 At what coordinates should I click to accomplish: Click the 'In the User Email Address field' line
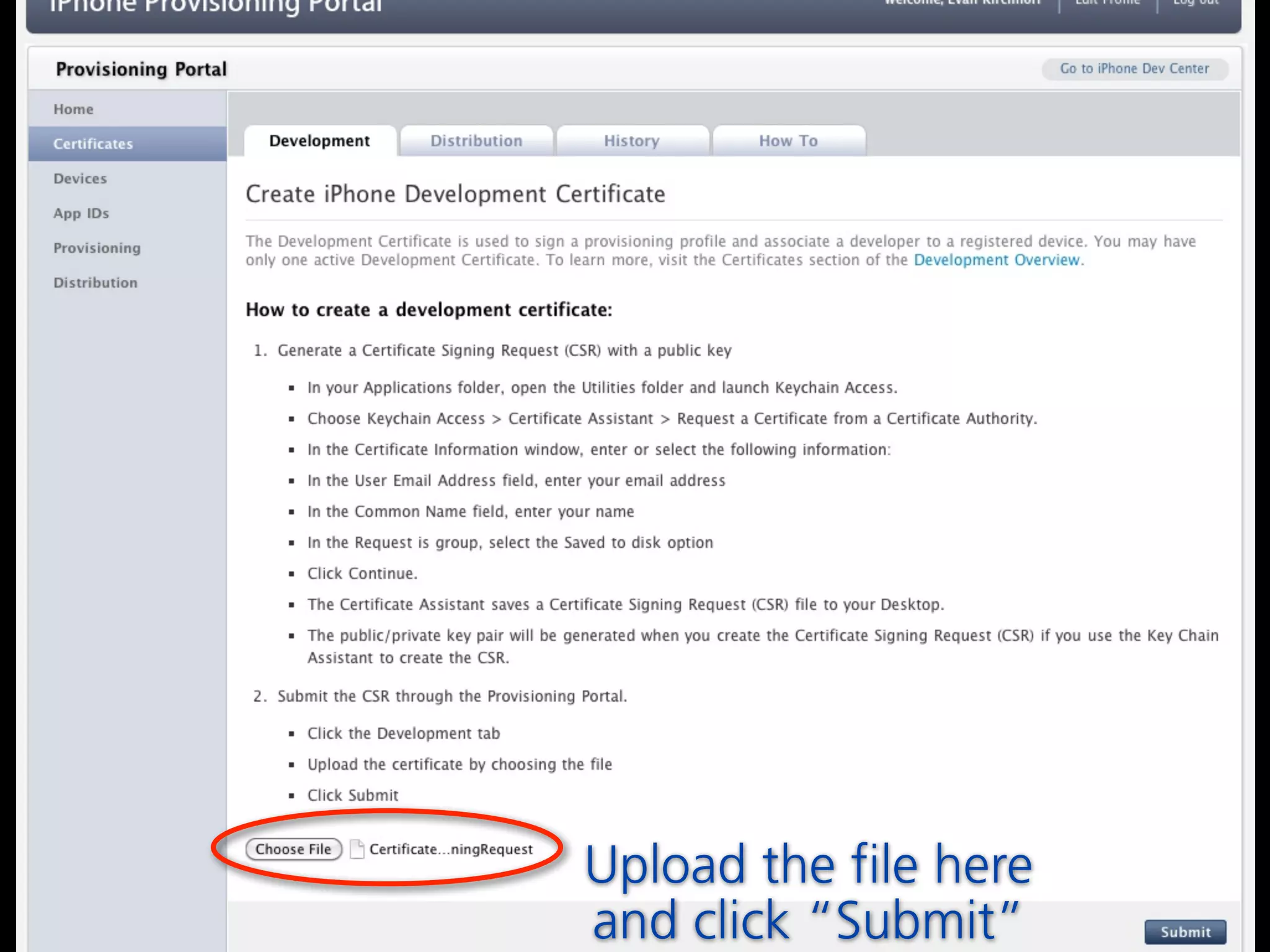tap(516, 480)
